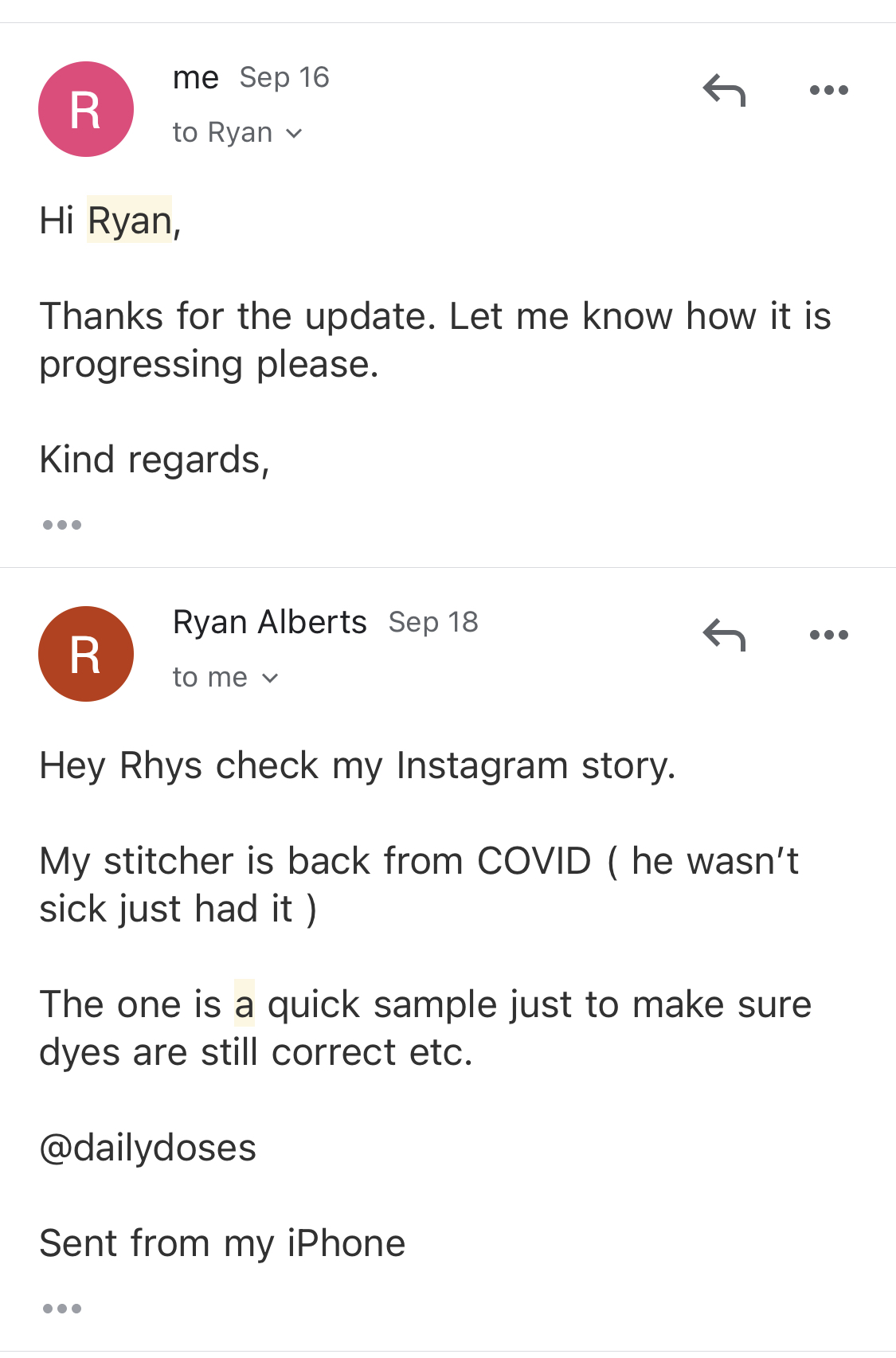Viewport: 896px width, 1358px height.
Task: Tap the Sep 16 date label
Action: point(284,77)
